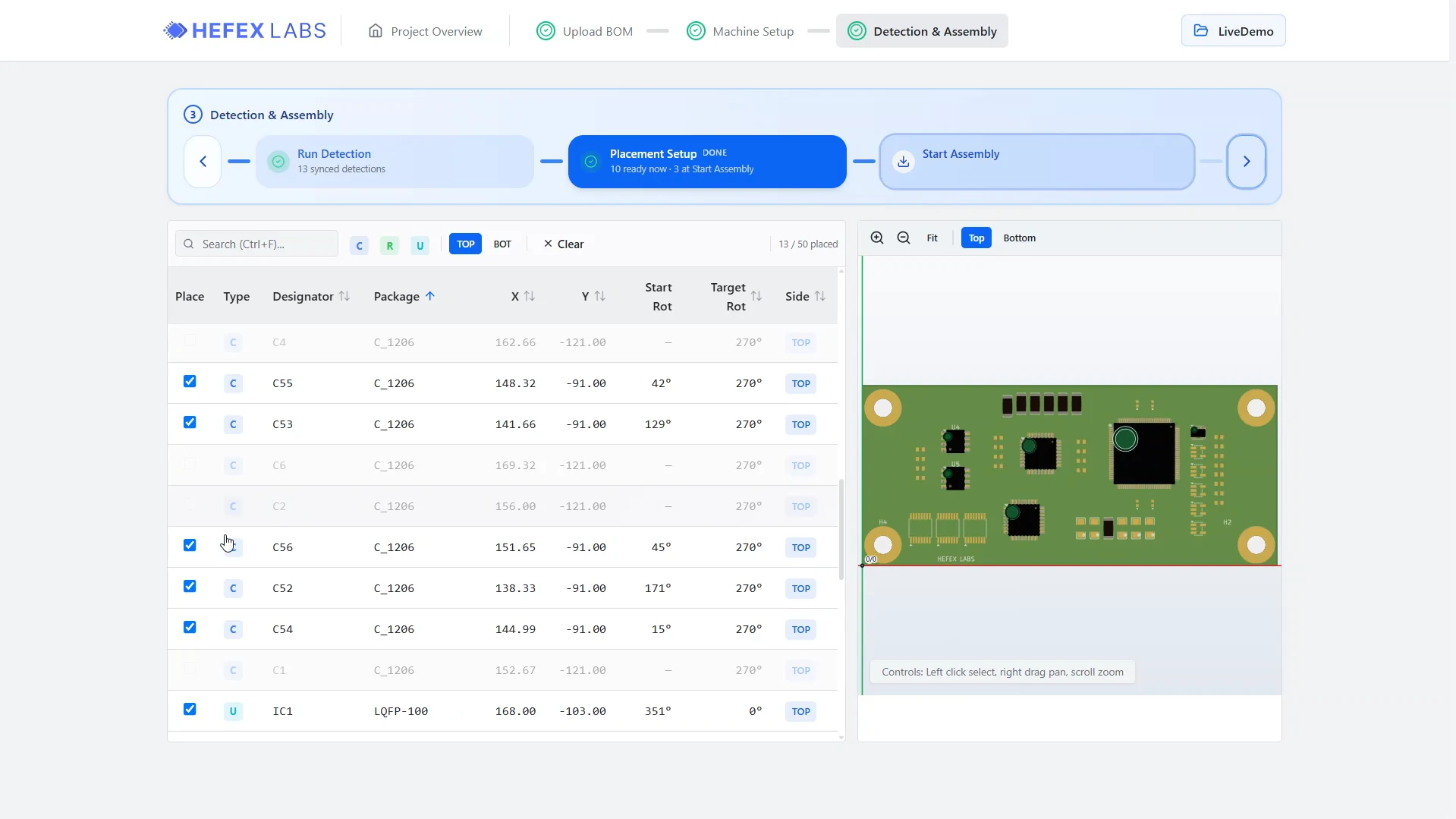Click the TOP side badge for C53
Image resolution: width=1456 pixels, height=819 pixels.
tap(800, 424)
